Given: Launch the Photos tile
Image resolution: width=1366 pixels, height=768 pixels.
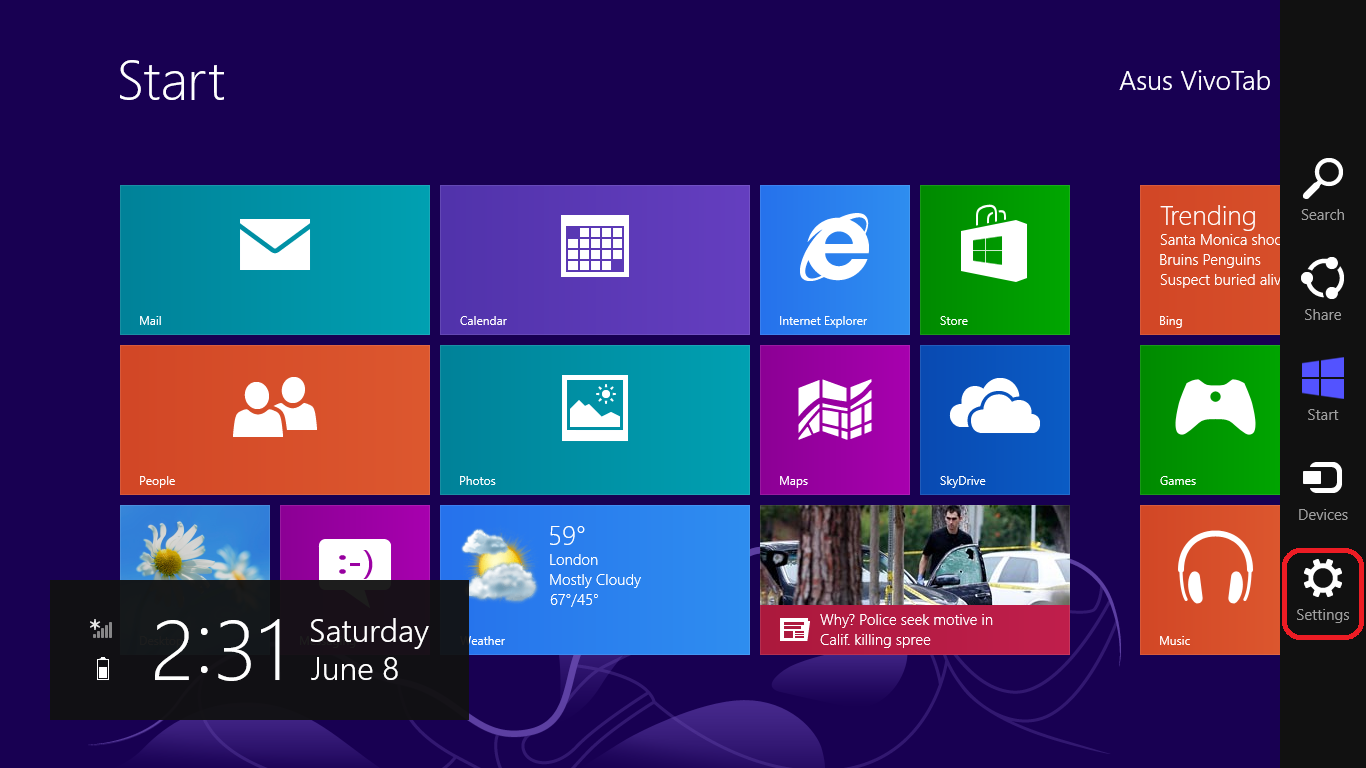Looking at the screenshot, I should (x=594, y=419).
